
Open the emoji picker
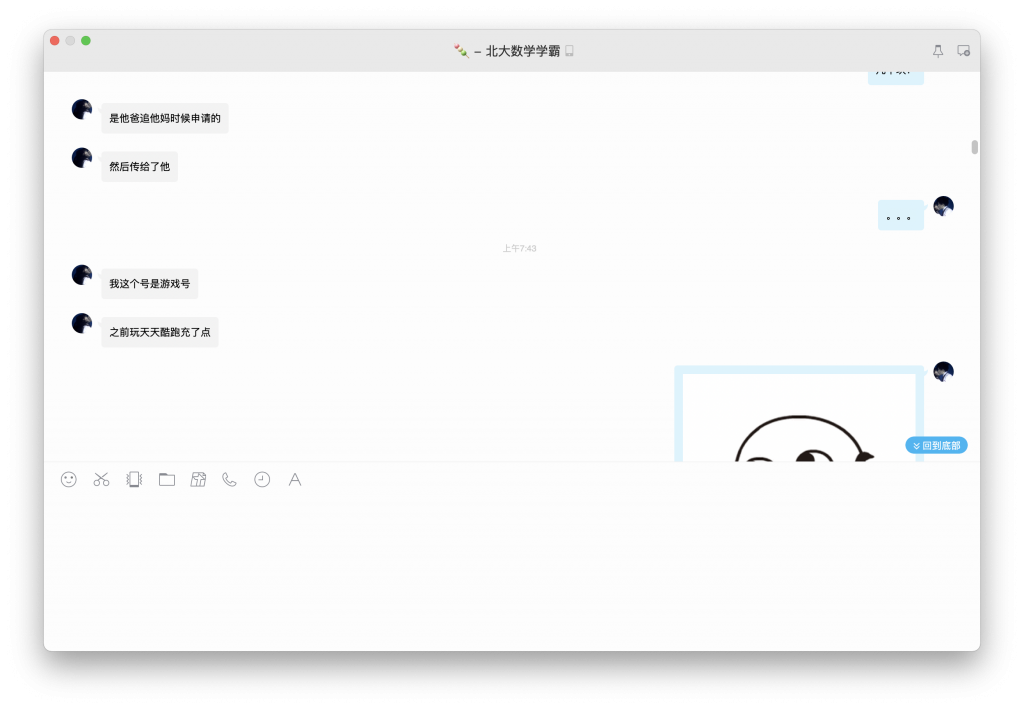tap(67, 480)
